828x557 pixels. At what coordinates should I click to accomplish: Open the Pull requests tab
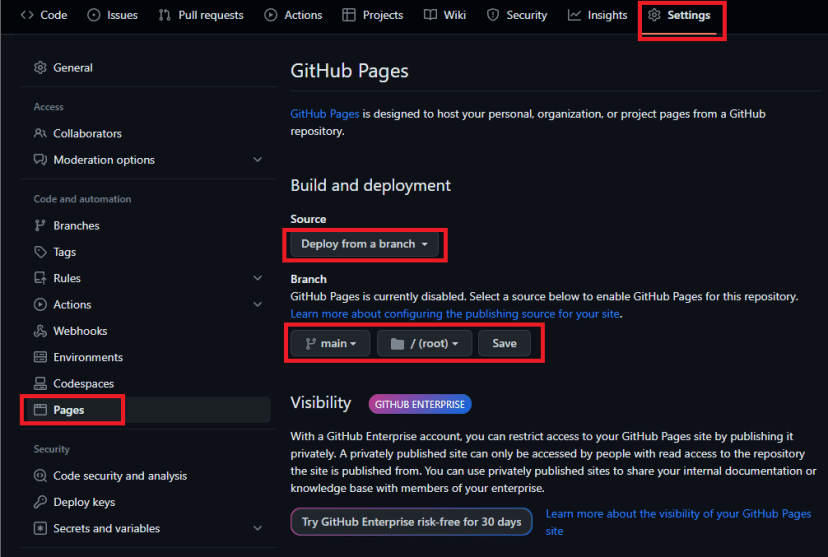pyautogui.click(x=201, y=15)
